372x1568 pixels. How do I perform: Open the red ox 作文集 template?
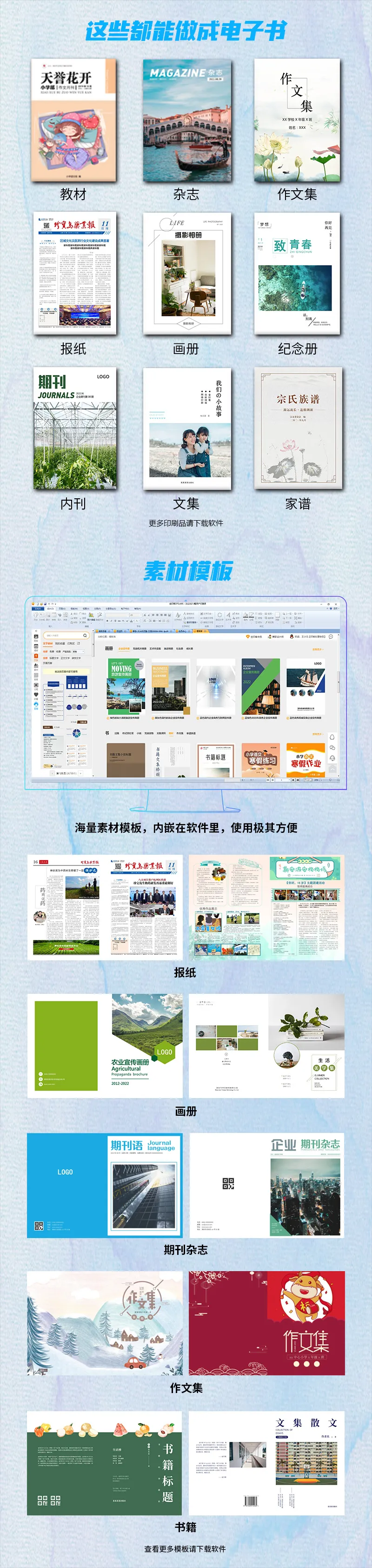(267, 1323)
